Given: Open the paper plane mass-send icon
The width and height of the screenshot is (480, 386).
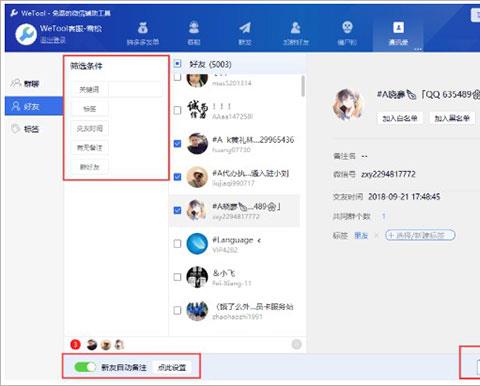Looking at the screenshot, I should pyautogui.click(x=245, y=28).
